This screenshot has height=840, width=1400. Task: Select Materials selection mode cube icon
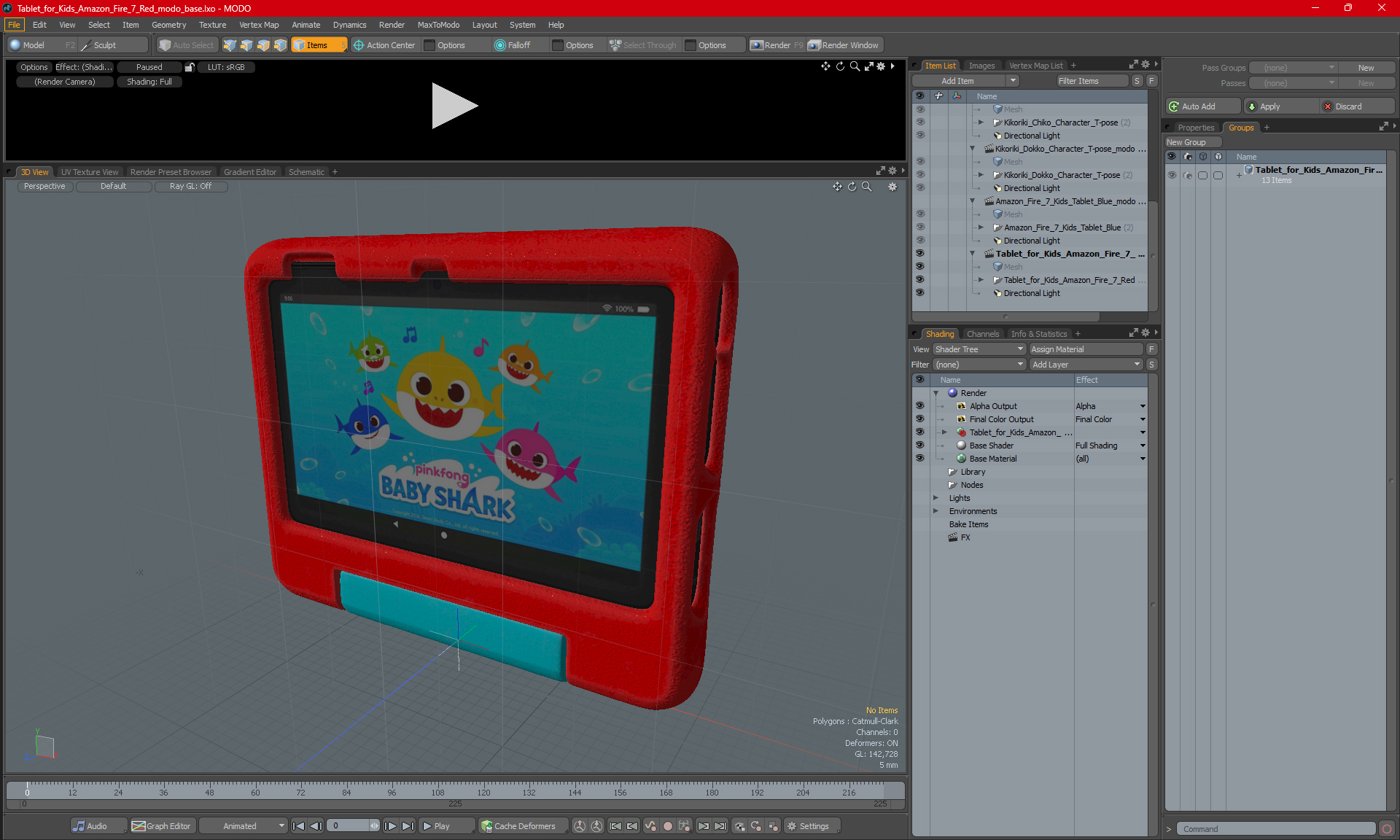[280, 45]
